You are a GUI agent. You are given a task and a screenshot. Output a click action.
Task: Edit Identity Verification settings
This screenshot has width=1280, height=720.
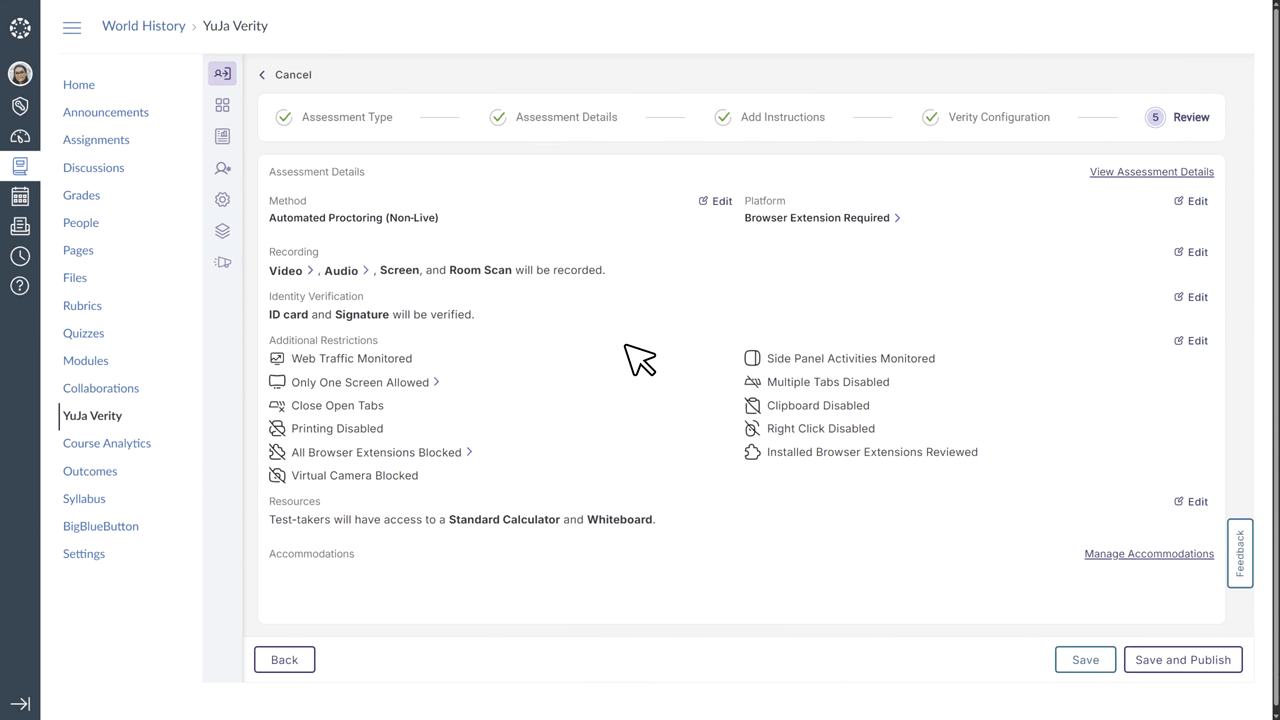(1191, 297)
